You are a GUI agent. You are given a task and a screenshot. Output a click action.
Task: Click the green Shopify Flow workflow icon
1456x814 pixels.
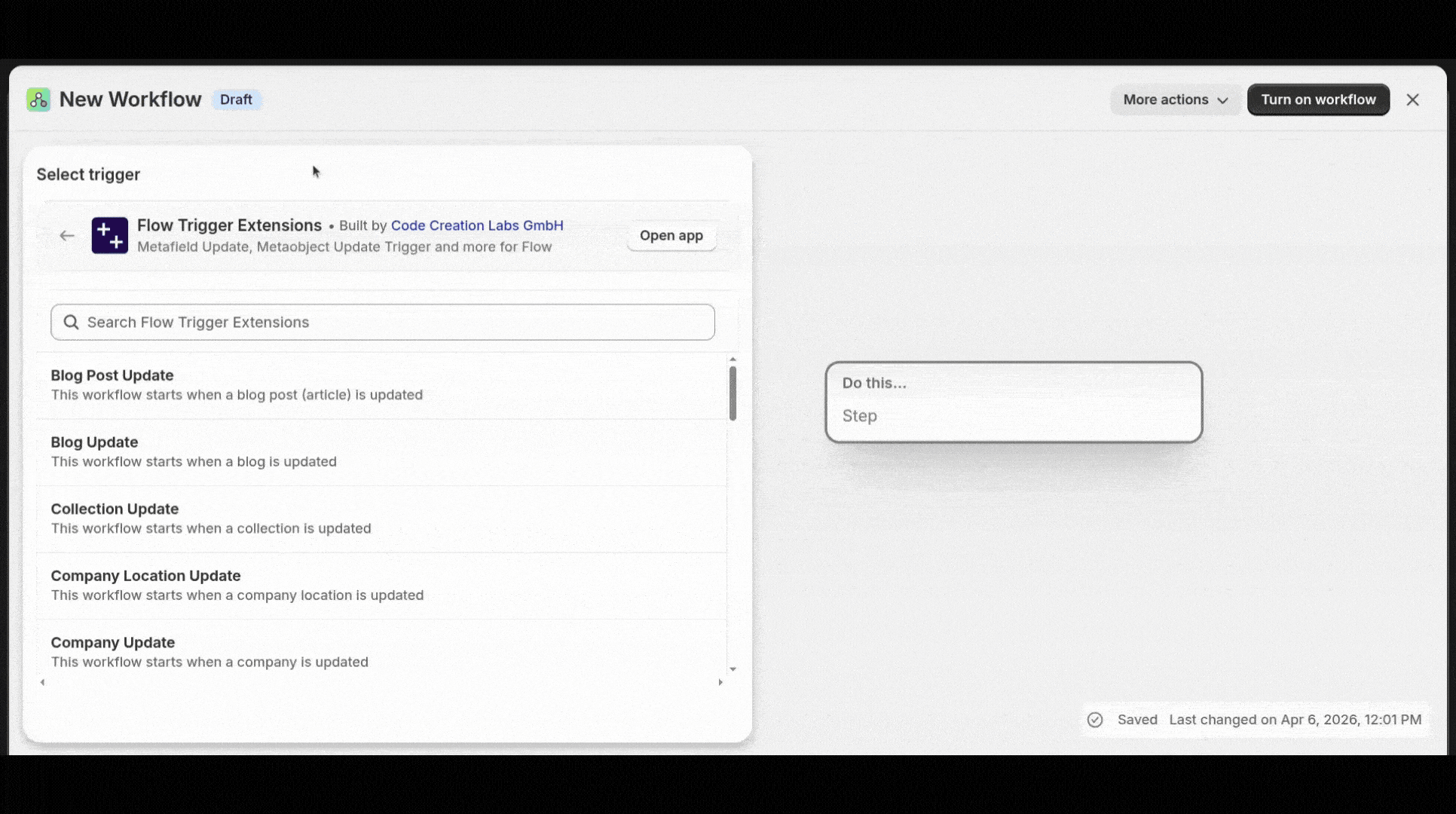[38, 99]
